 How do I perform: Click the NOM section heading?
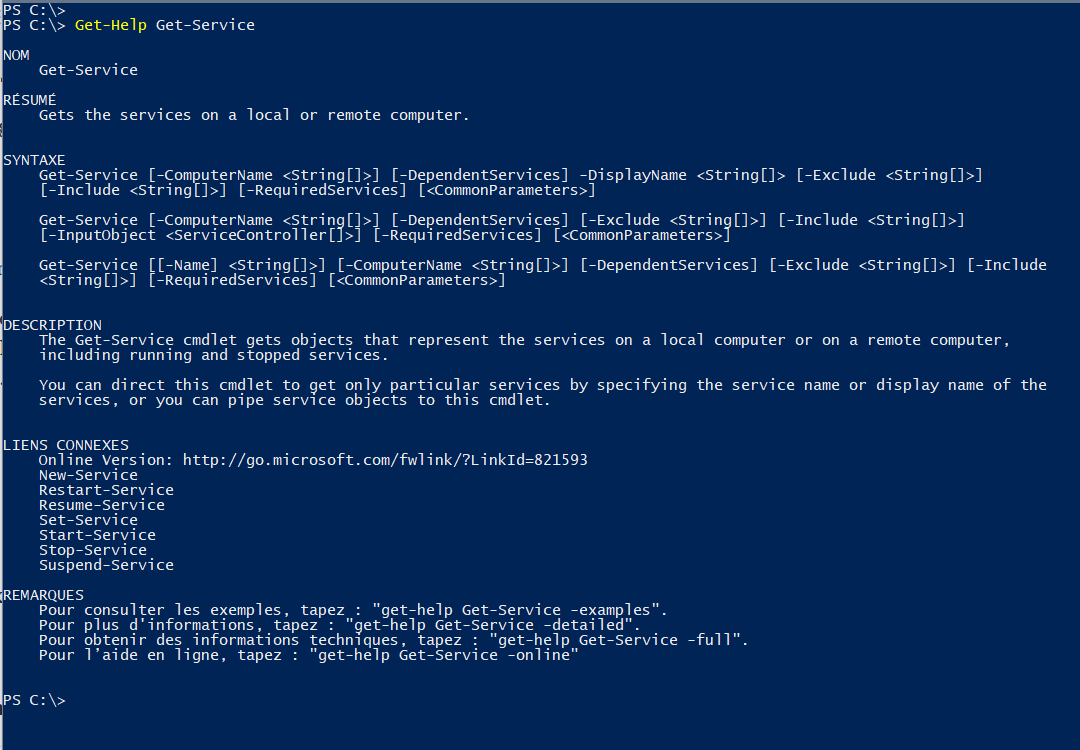point(17,55)
